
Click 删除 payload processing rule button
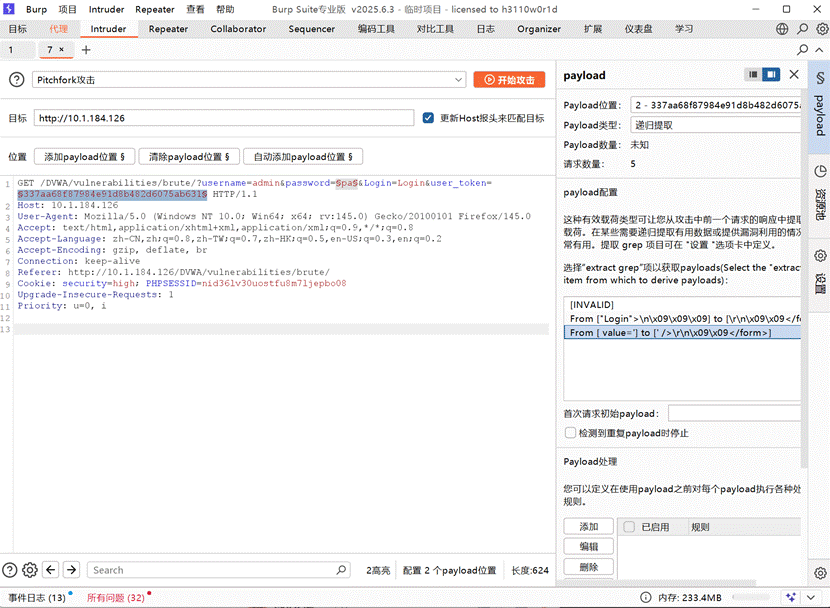[589, 567]
